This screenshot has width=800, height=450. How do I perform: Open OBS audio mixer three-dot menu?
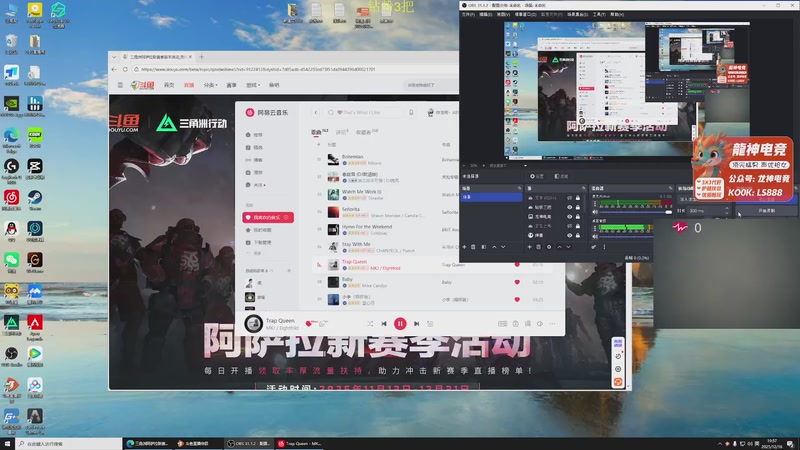(x=605, y=247)
